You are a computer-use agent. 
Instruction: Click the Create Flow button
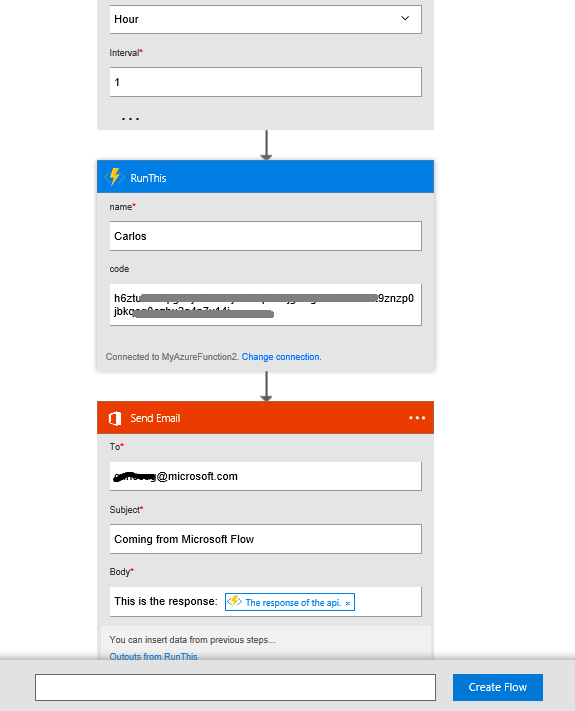[497, 687]
